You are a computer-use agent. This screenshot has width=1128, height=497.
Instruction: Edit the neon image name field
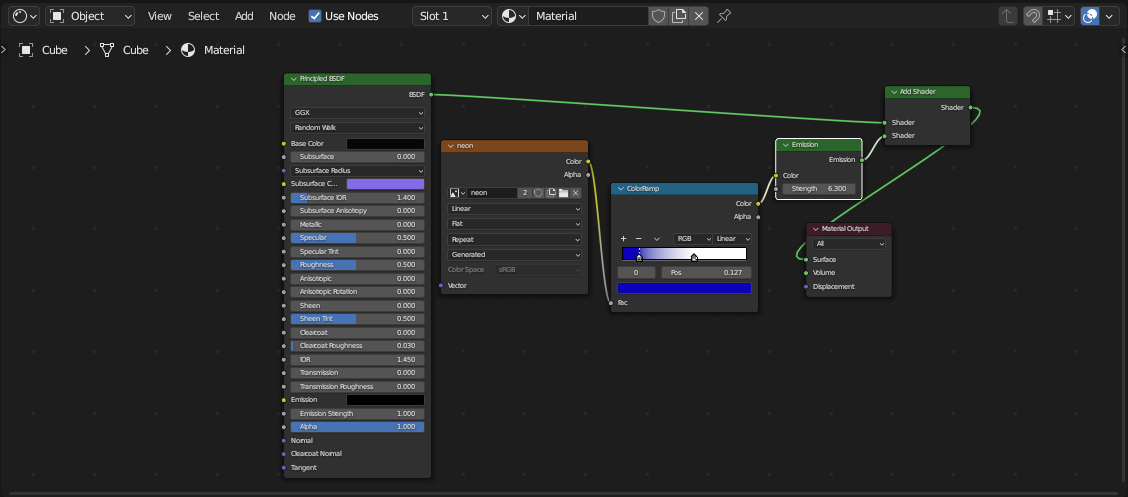[493, 193]
